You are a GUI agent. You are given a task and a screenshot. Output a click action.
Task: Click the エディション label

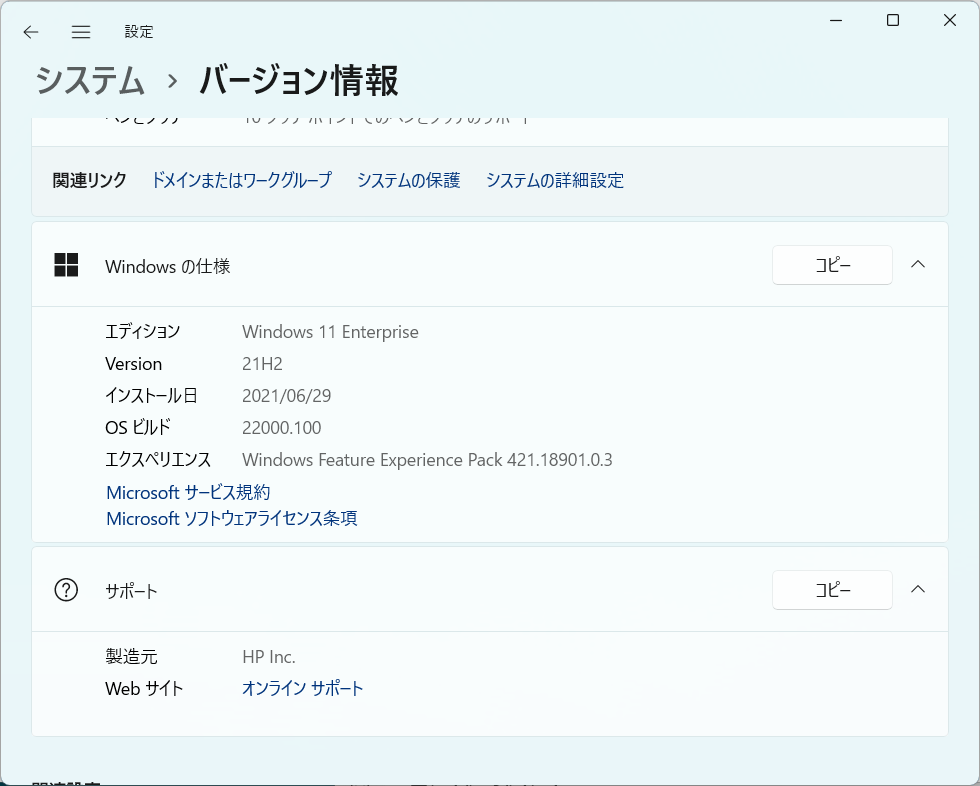pyautogui.click(x=142, y=331)
